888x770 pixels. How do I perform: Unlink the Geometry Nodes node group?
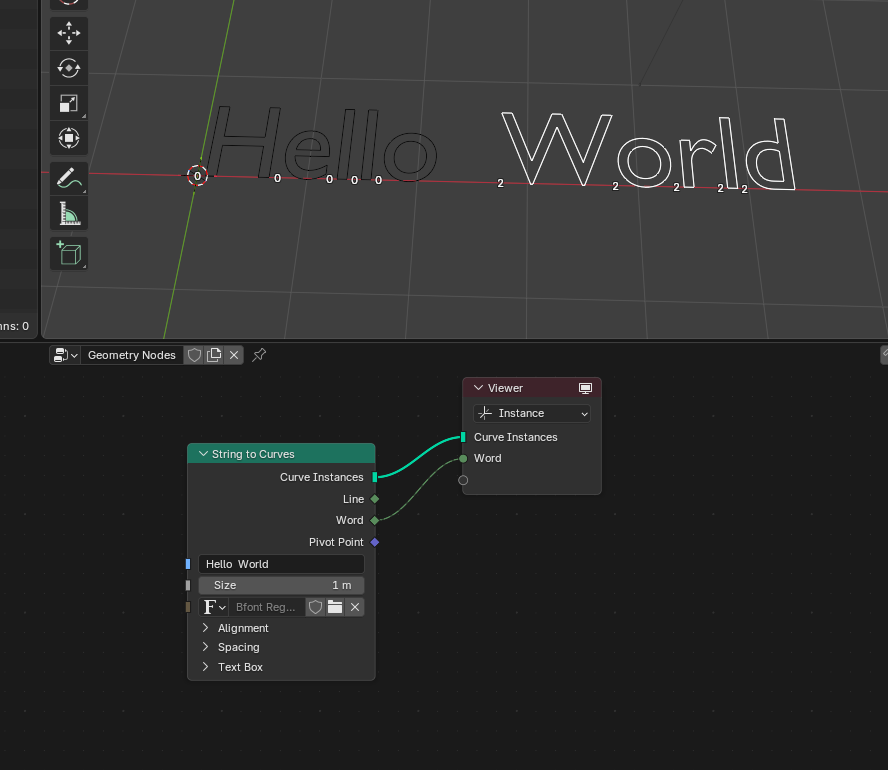pos(234,355)
